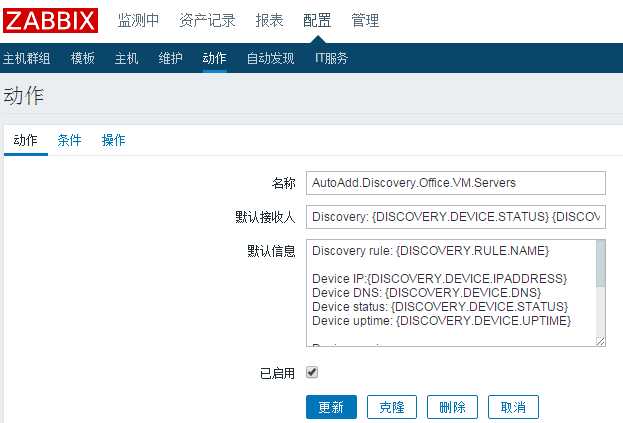Click the 'Device DNS: {DISCOVERY.DEVICE.DNS}' line
Viewport: 623px width, 423px height.
coord(426,293)
